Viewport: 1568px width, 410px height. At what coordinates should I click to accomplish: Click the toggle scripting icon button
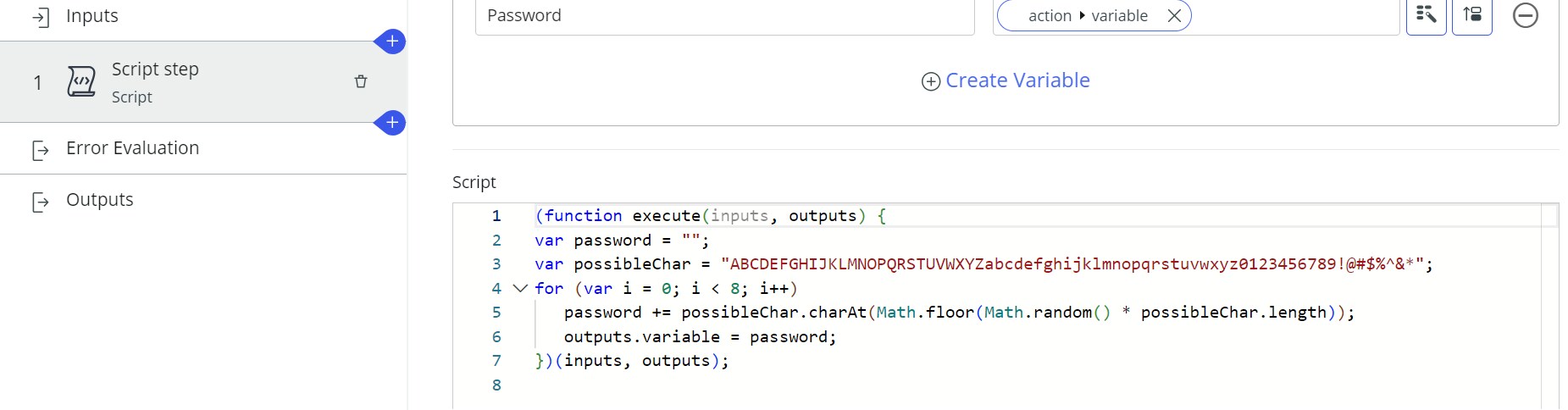tap(1471, 15)
